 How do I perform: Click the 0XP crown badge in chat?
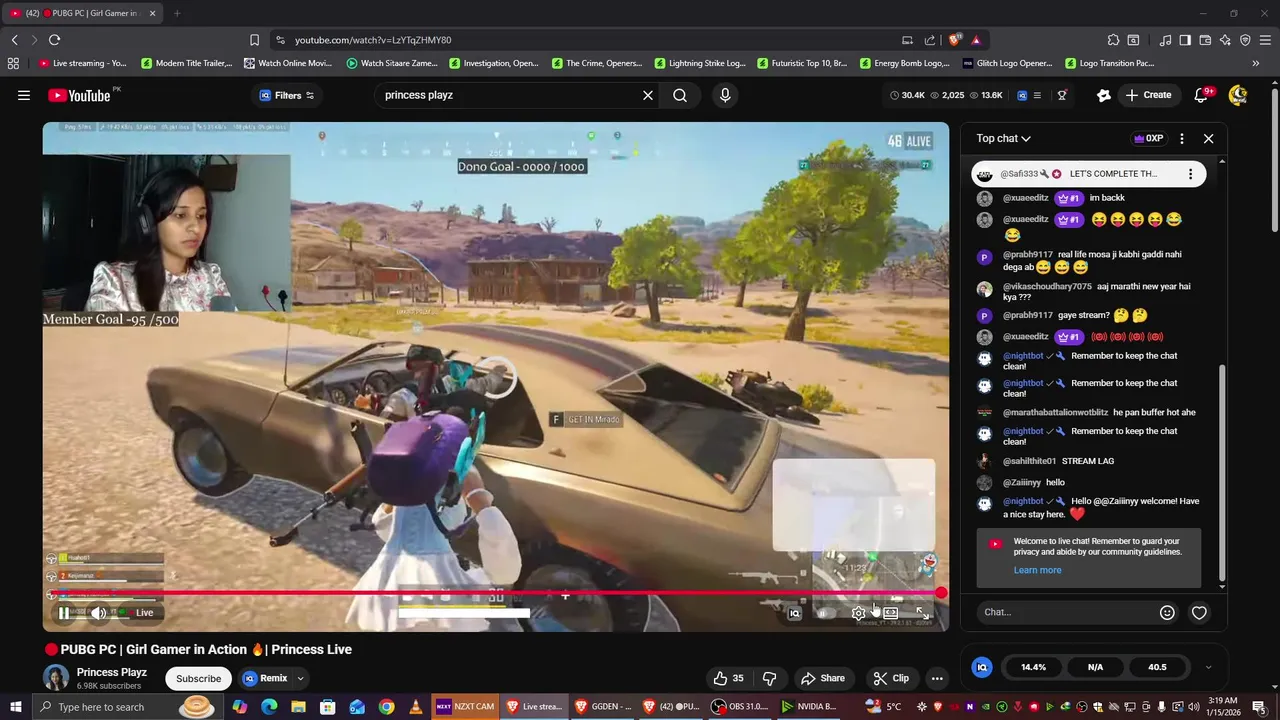[x=1148, y=139]
